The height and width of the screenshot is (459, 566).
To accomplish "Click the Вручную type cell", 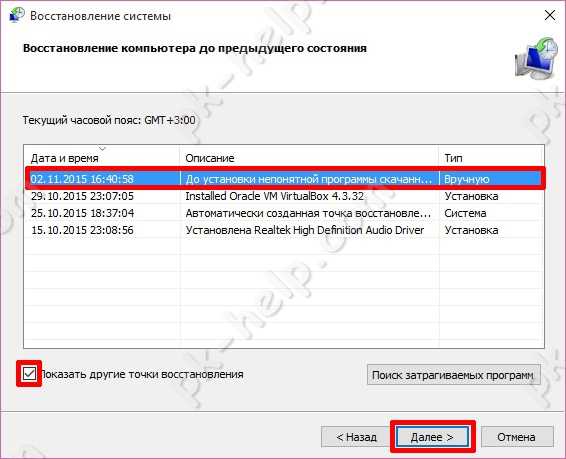I will pos(467,179).
